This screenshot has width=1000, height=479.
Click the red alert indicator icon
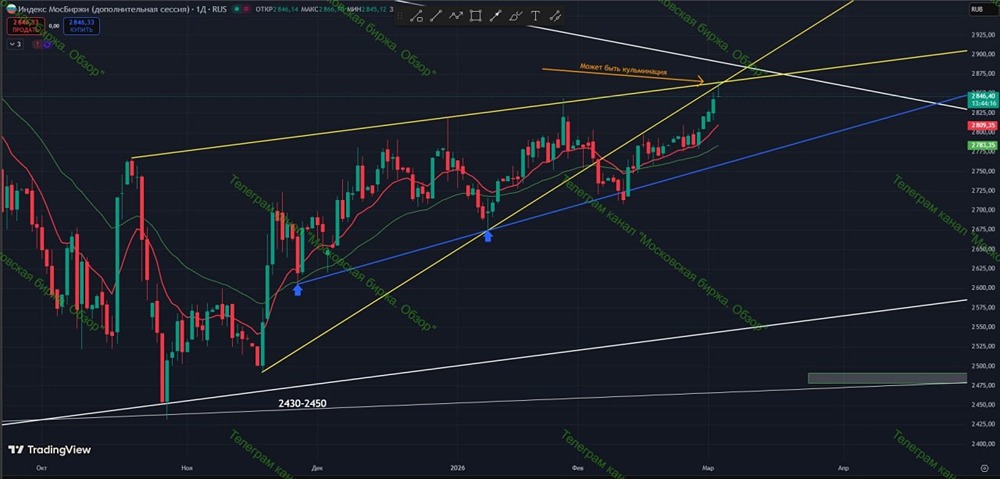coord(37,44)
